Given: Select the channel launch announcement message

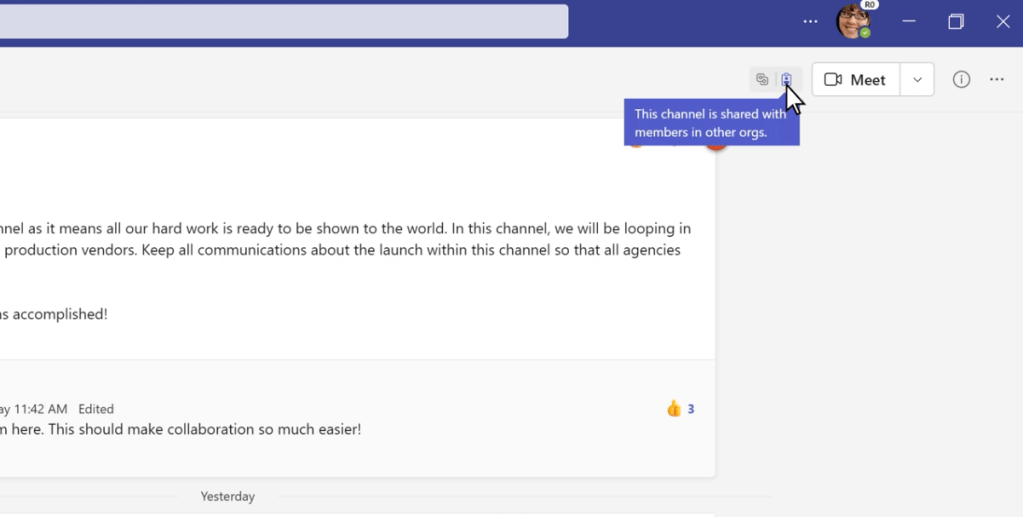Looking at the screenshot, I should pyautogui.click(x=340, y=240).
